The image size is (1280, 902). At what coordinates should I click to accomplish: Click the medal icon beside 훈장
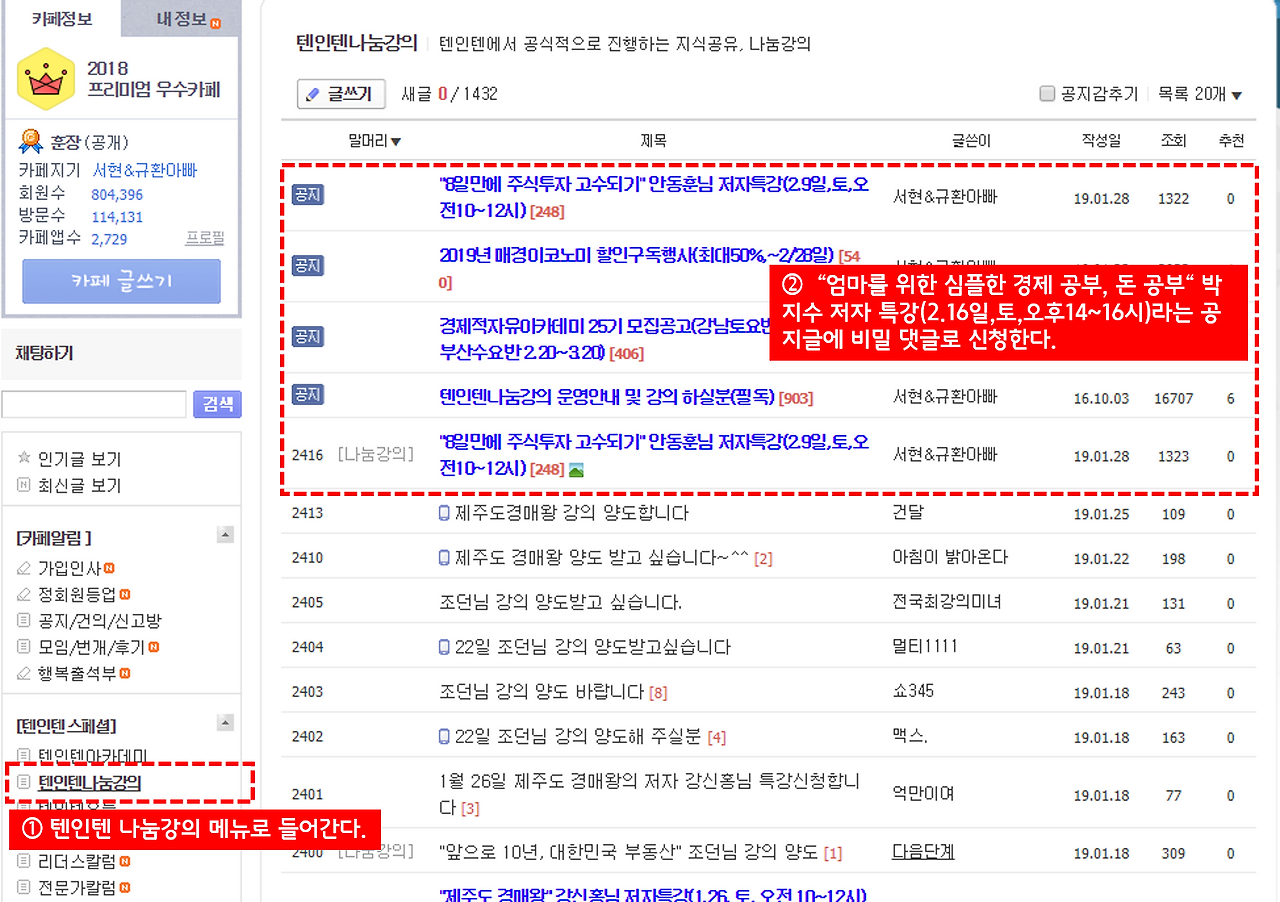(31, 141)
